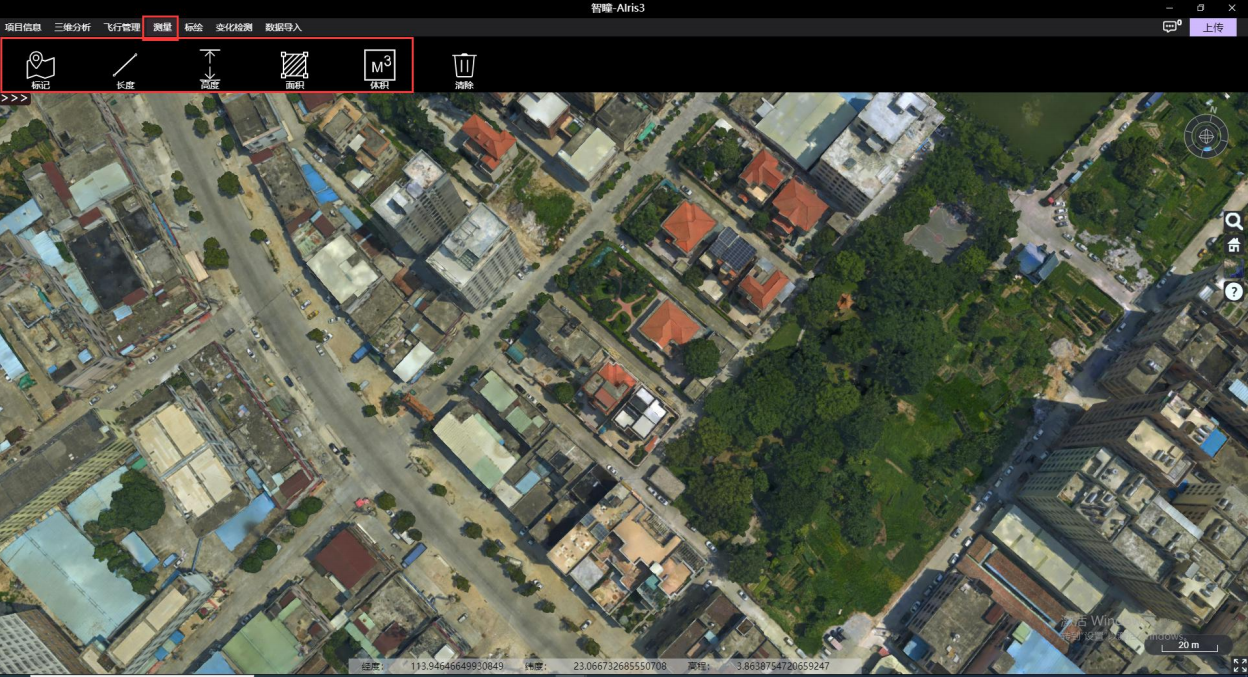Screen dimensions: 1248x677
Task: Choose the 高度 height measurement tool
Action: [x=209, y=67]
